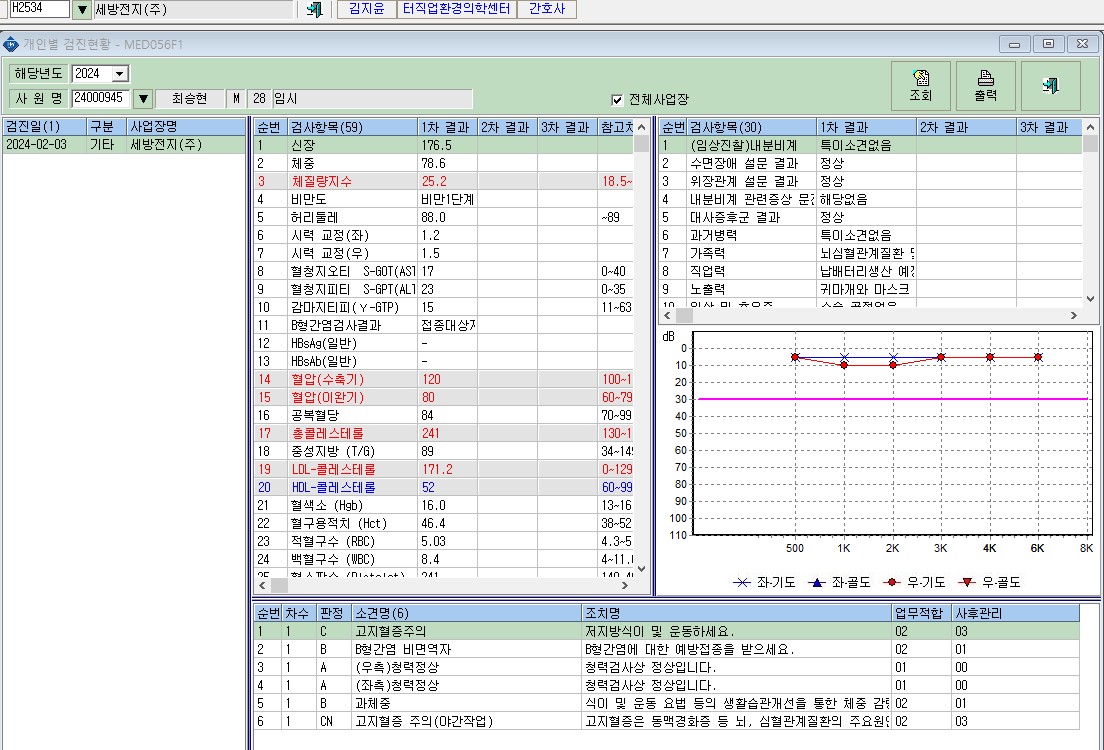Click the 출력 print button icon
1104x750 pixels.
point(986,77)
